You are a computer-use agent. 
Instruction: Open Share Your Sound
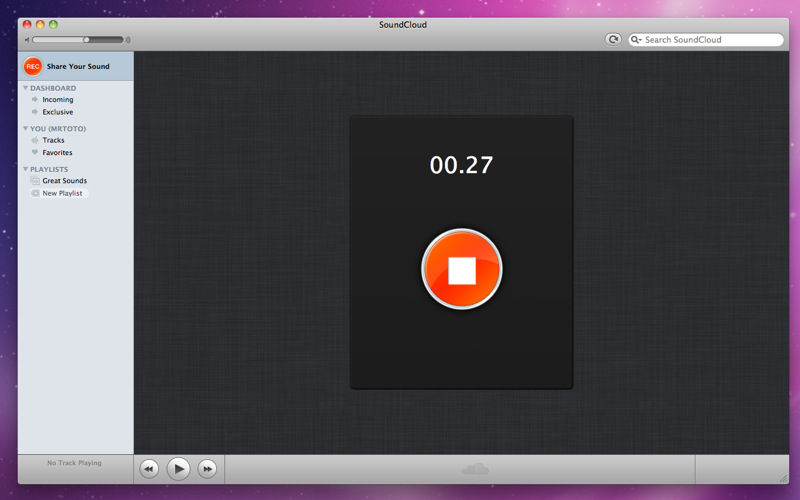(x=76, y=66)
